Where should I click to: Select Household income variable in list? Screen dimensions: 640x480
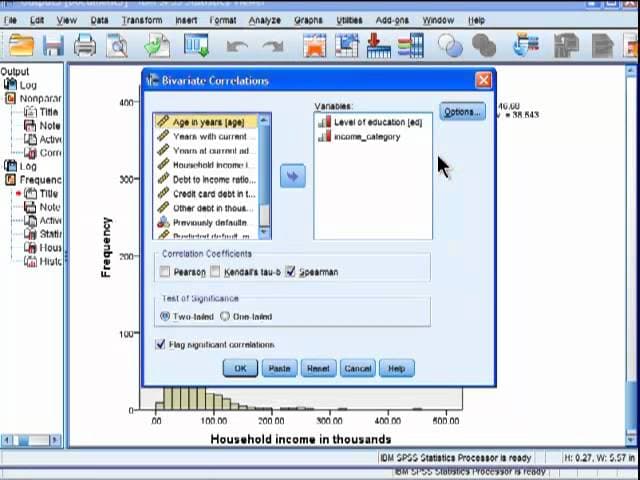tap(206, 165)
